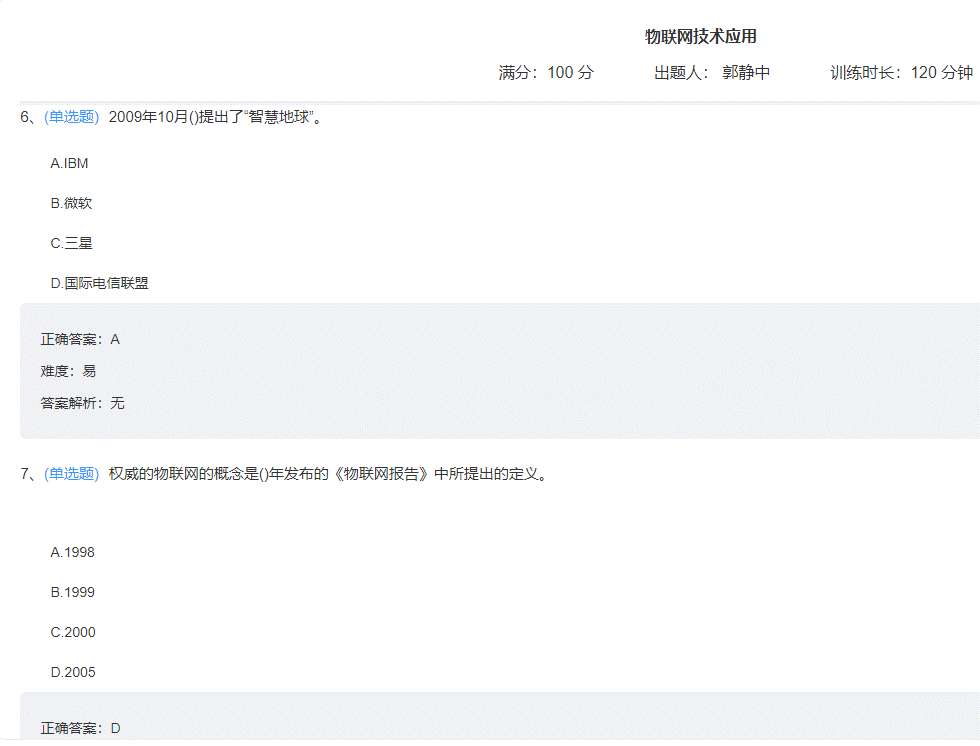The width and height of the screenshot is (980, 746).
Task: Select option D.国际电信联盟
Action: point(99,283)
